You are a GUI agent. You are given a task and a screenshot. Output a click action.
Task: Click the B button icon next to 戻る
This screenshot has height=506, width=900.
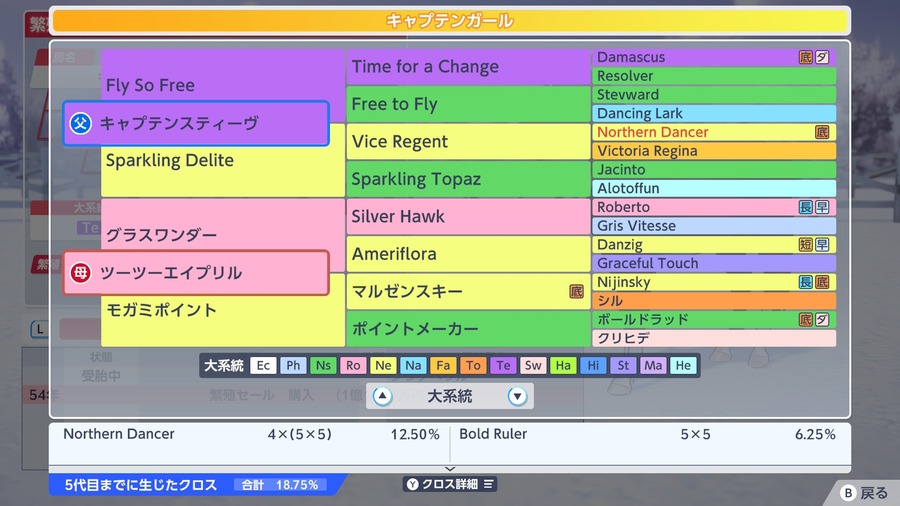coord(848,493)
